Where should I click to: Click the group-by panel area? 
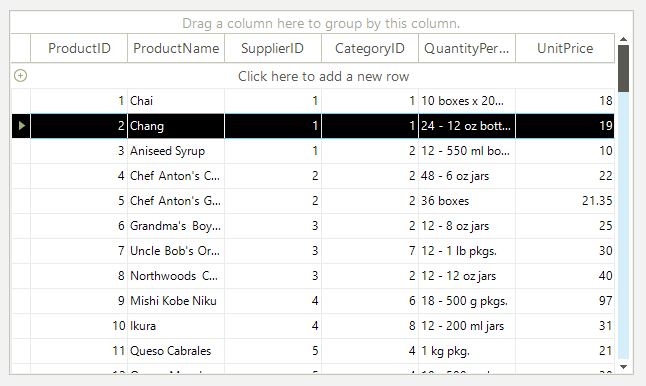coord(321,23)
